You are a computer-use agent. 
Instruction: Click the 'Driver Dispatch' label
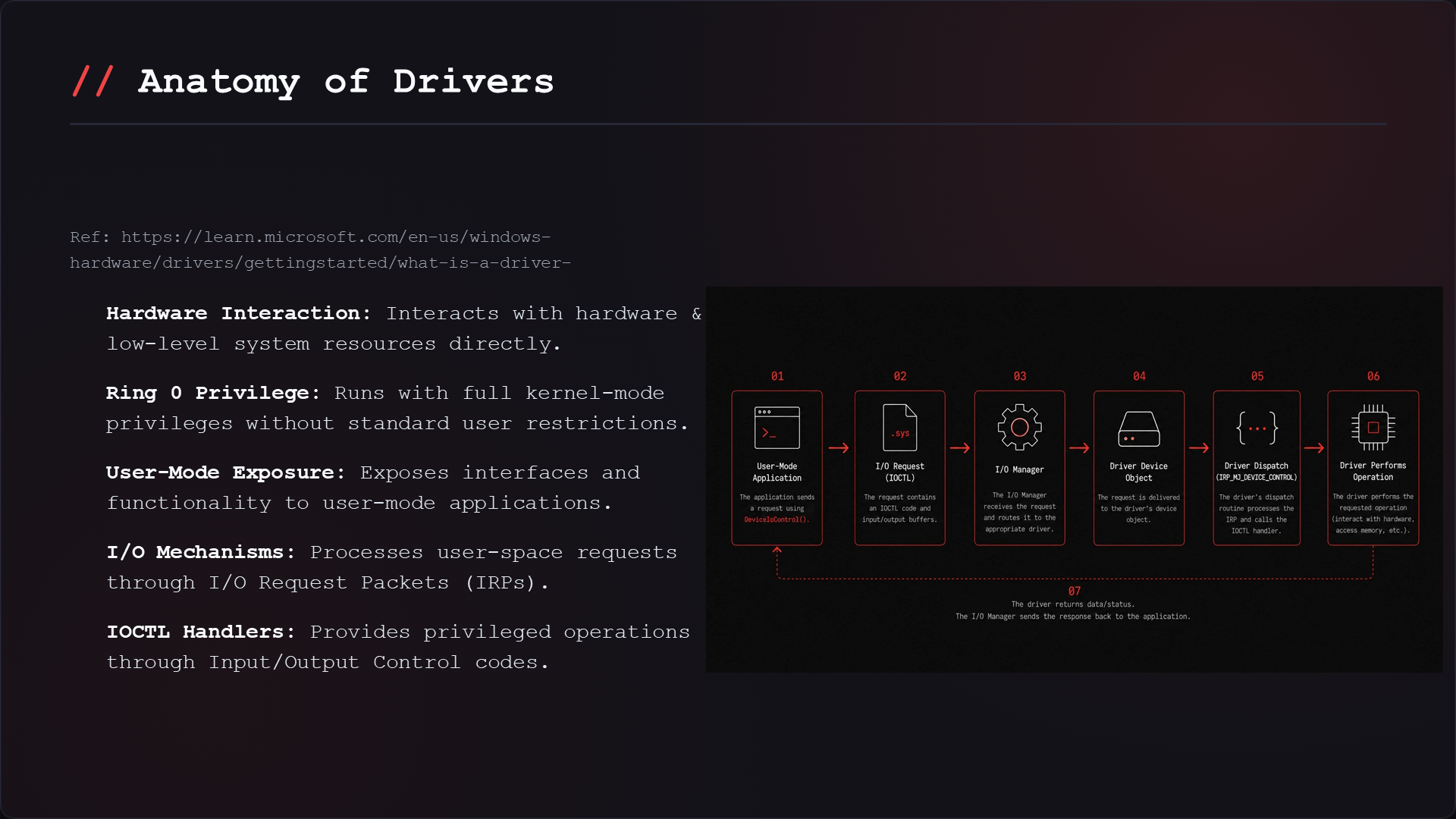click(x=1257, y=466)
